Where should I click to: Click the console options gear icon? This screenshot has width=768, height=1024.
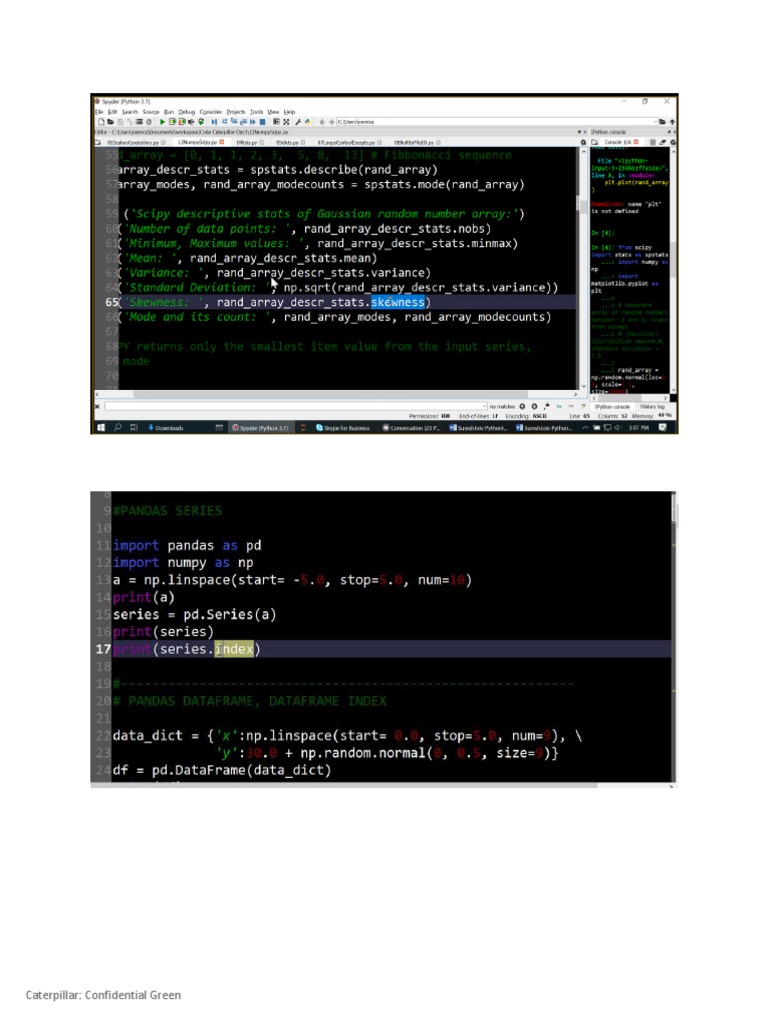point(673,142)
